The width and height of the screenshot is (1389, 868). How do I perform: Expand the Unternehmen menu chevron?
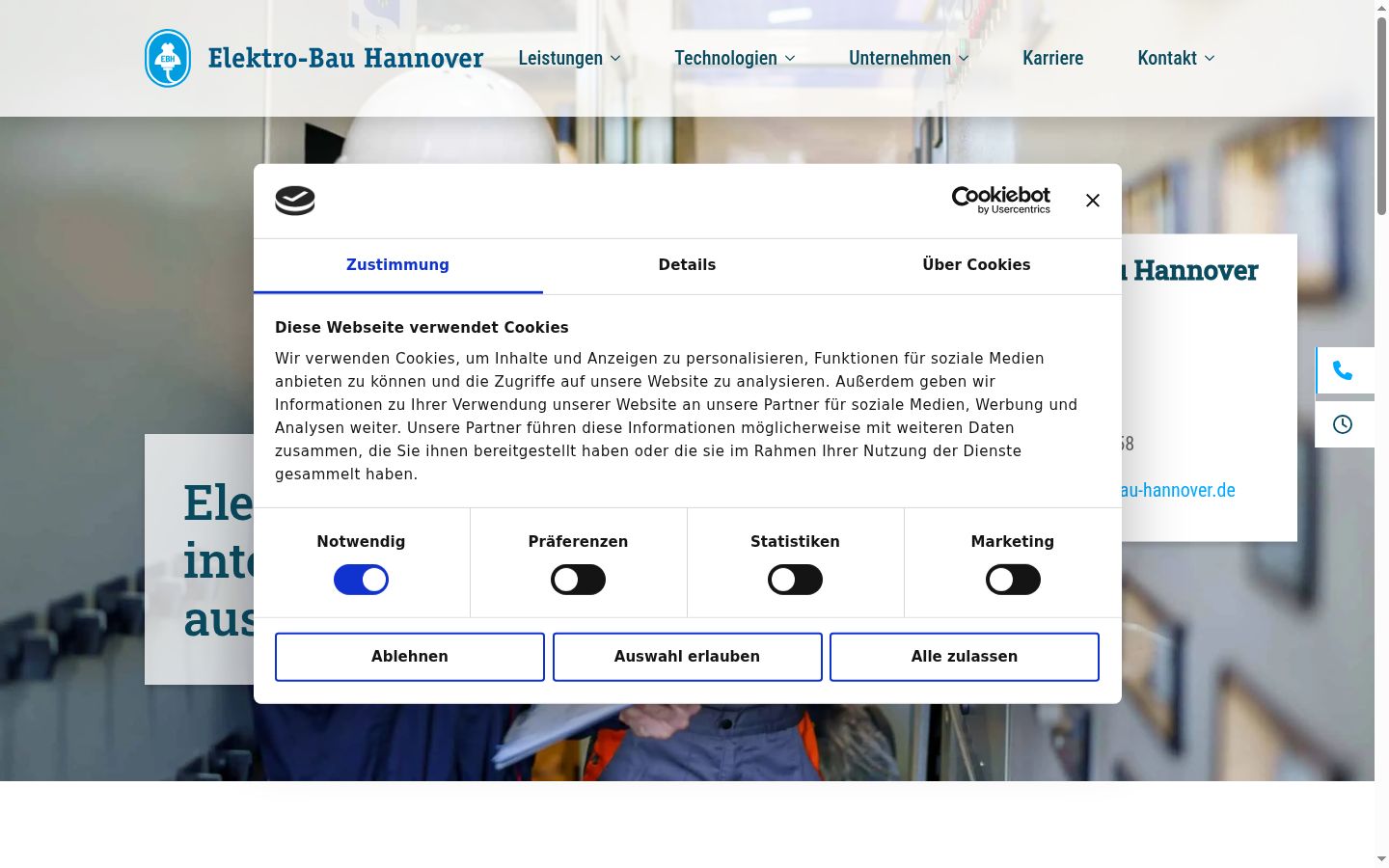(x=964, y=59)
